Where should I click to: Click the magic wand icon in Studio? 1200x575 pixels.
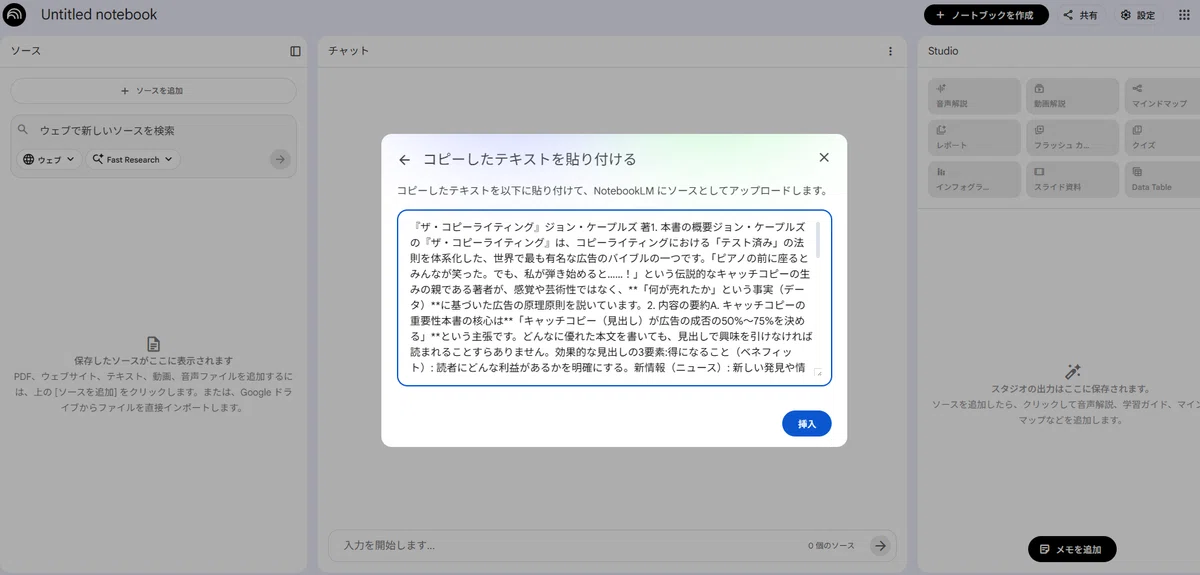click(x=1073, y=370)
